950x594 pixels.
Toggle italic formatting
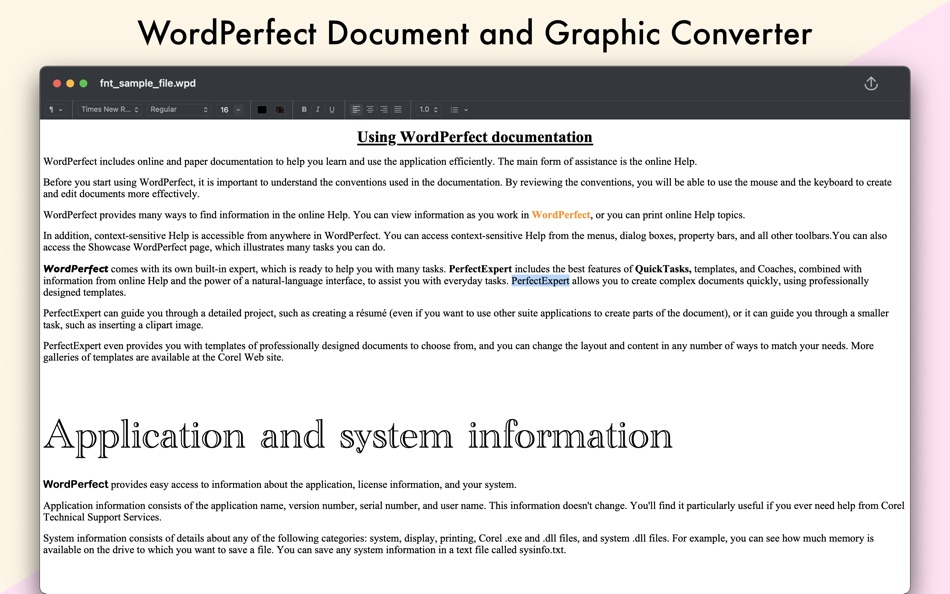[317, 110]
